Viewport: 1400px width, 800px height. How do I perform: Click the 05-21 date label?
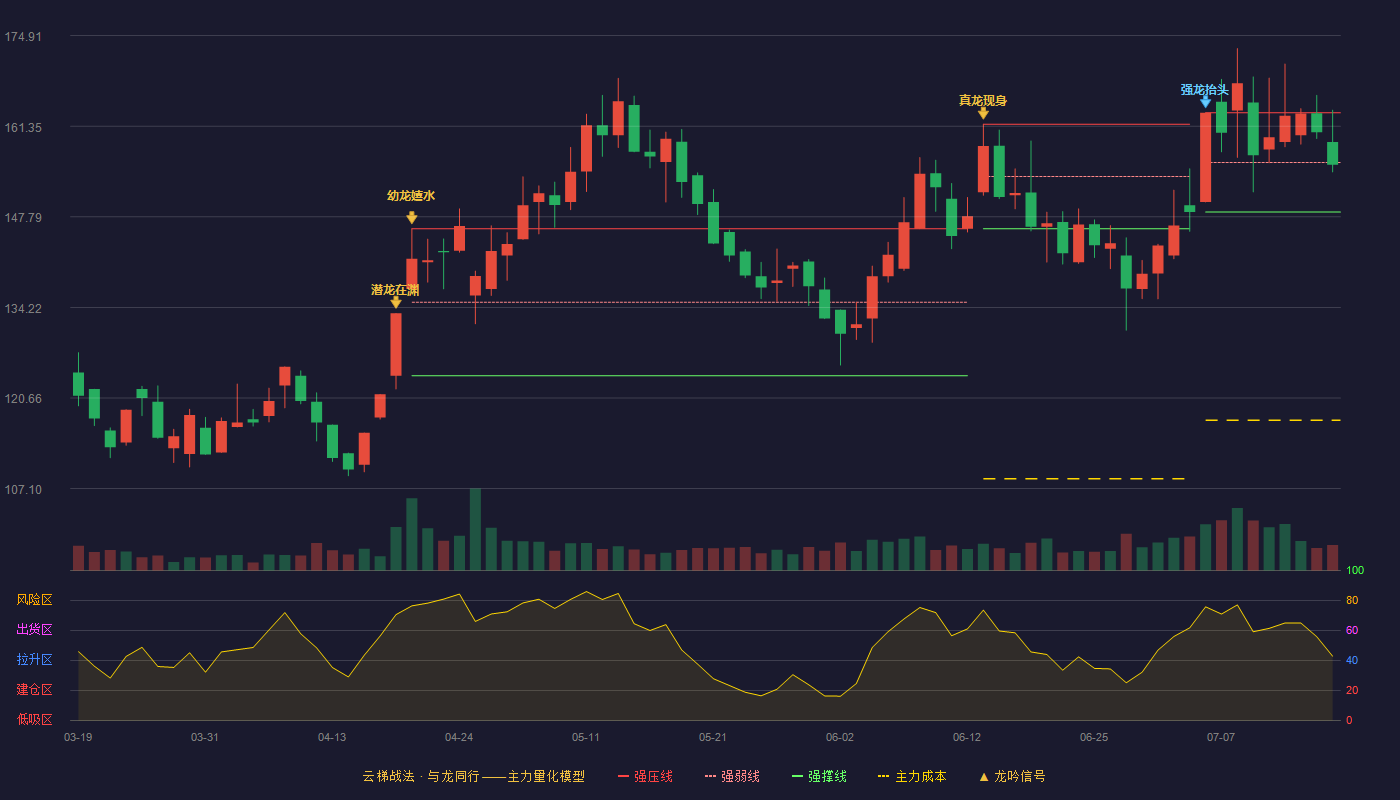[x=713, y=737]
